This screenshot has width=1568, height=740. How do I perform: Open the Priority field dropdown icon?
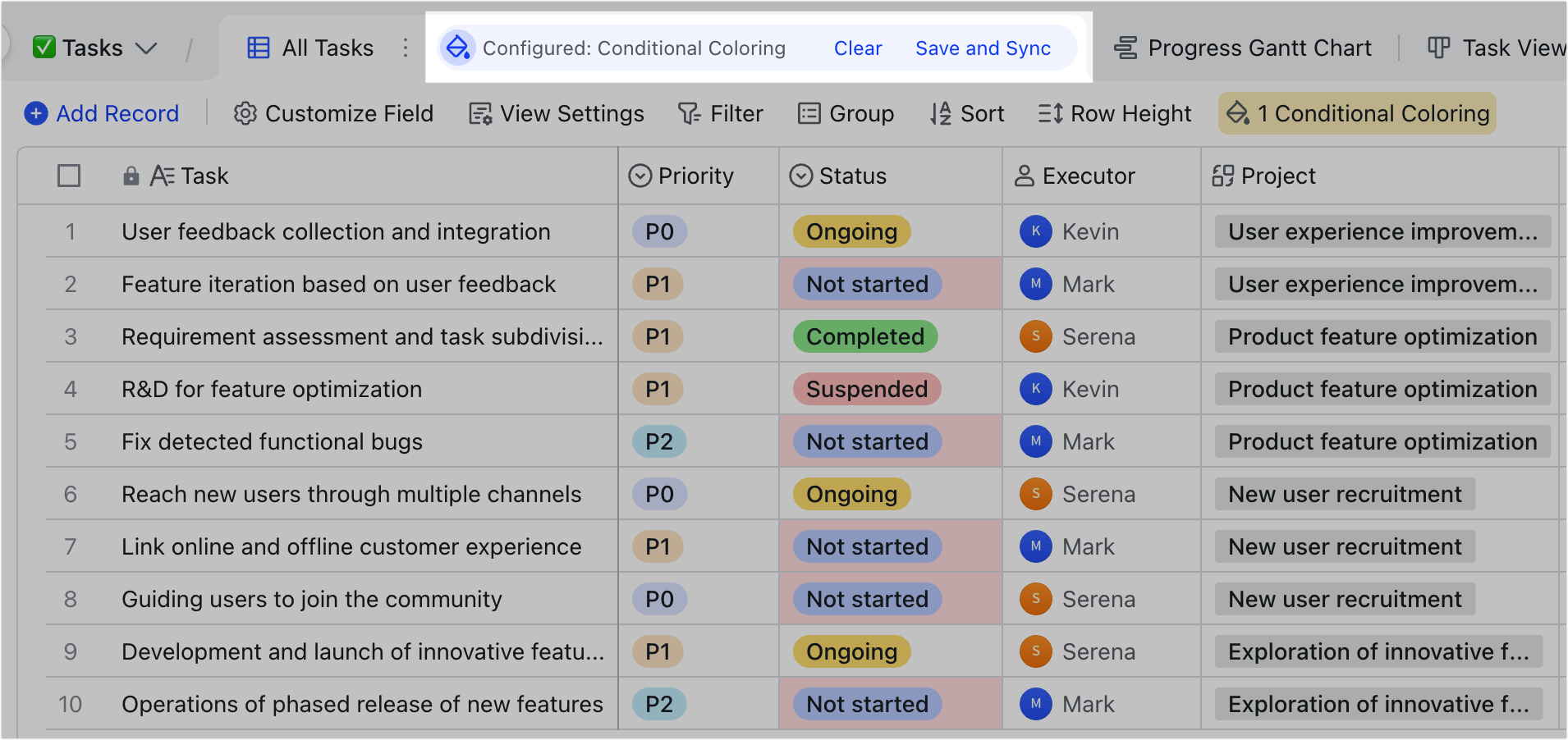[640, 176]
